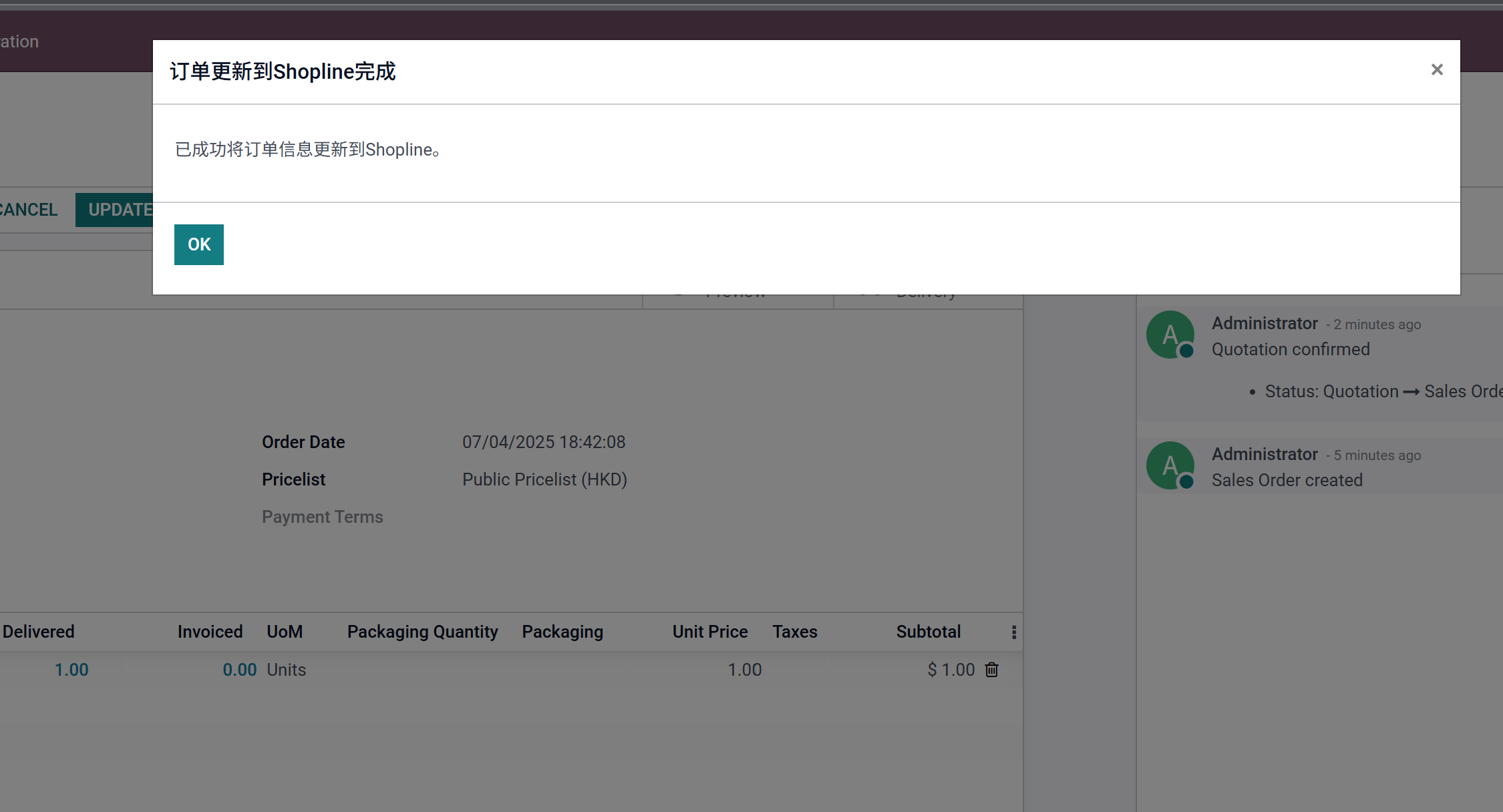Image resolution: width=1503 pixels, height=812 pixels.
Task: Click the Delivered quantity 1.00
Action: [71, 670]
